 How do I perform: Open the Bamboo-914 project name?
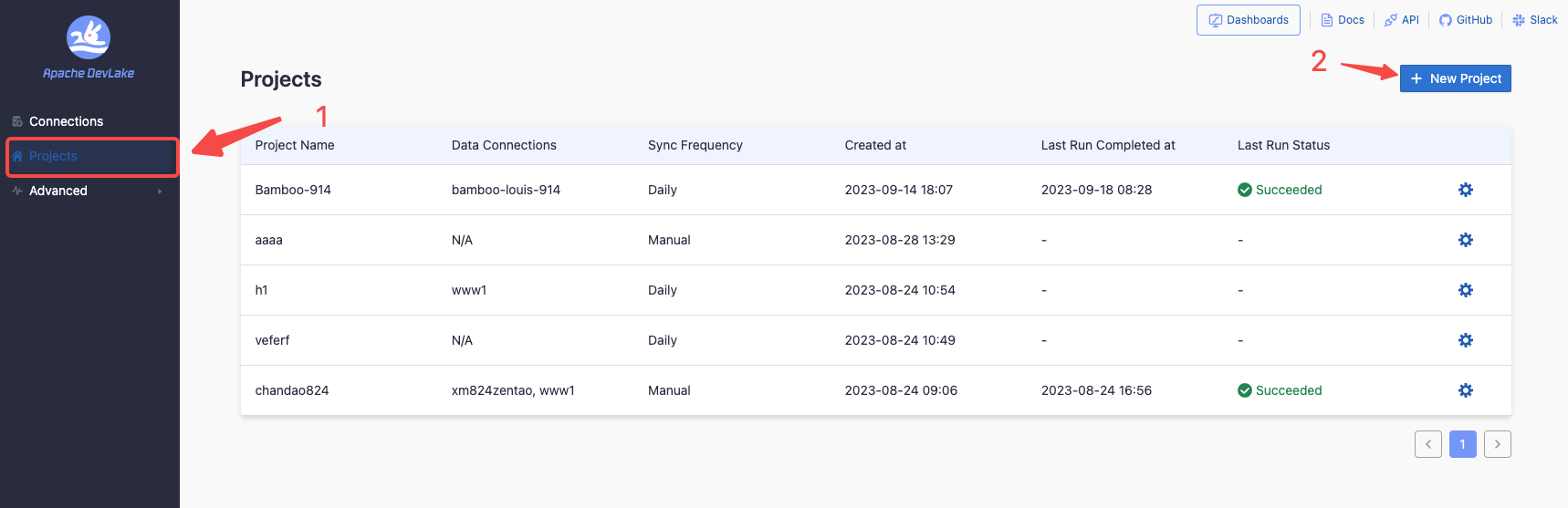pos(293,190)
